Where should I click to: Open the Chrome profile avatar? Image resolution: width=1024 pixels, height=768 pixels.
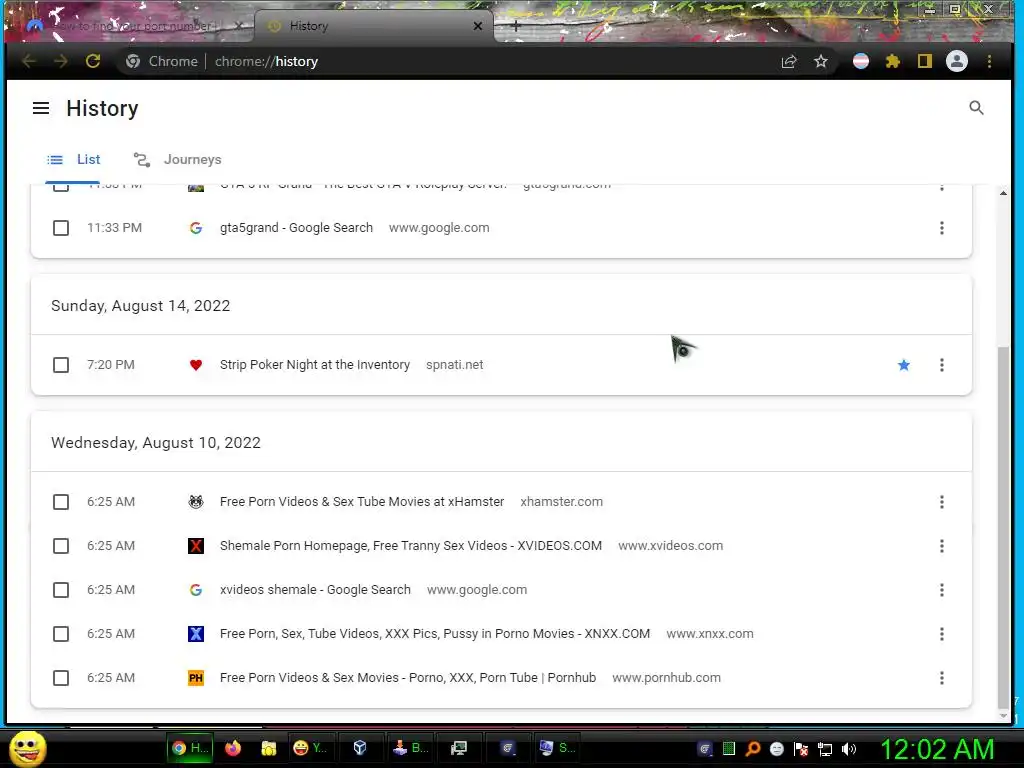(x=957, y=61)
